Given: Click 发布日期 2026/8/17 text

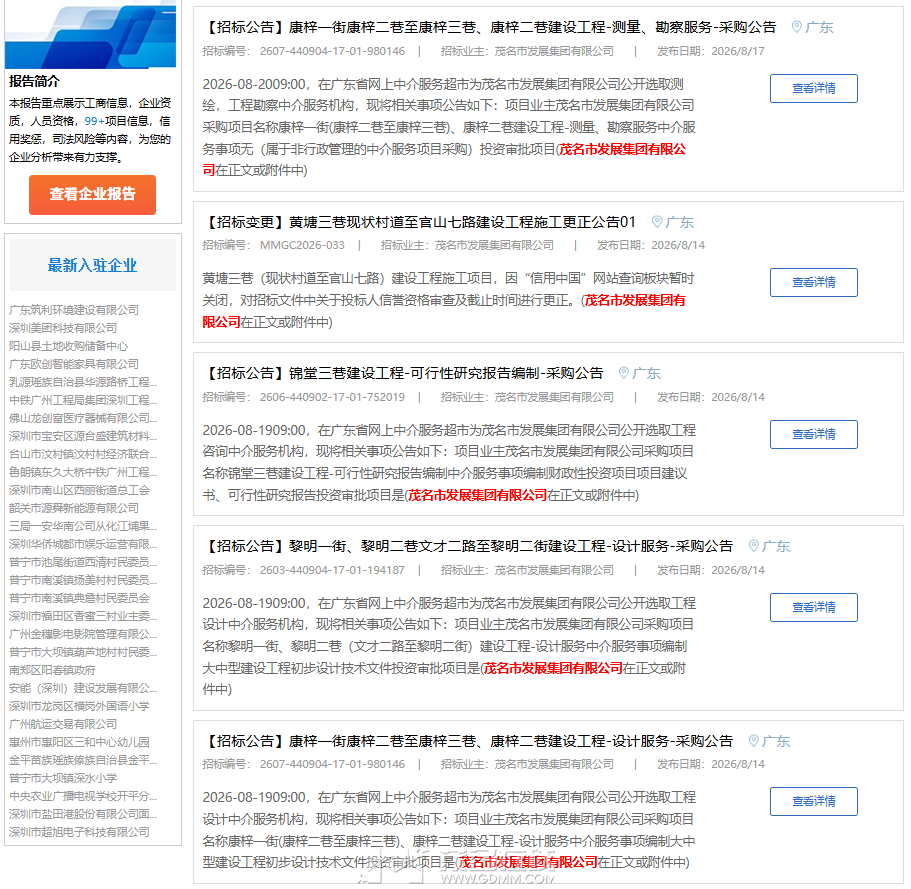Looking at the screenshot, I should (711, 51).
